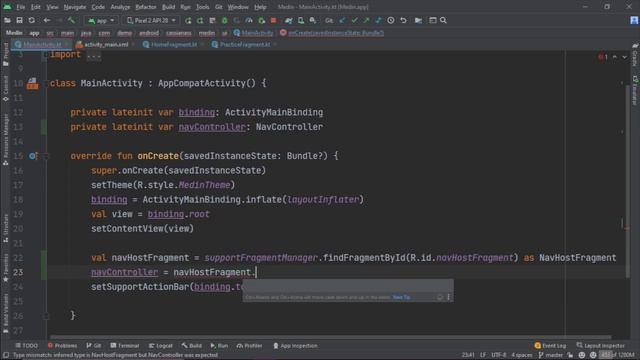Switch to the PracticeFragment.kt editor tab
The width and height of the screenshot is (640, 360).
click(244, 44)
